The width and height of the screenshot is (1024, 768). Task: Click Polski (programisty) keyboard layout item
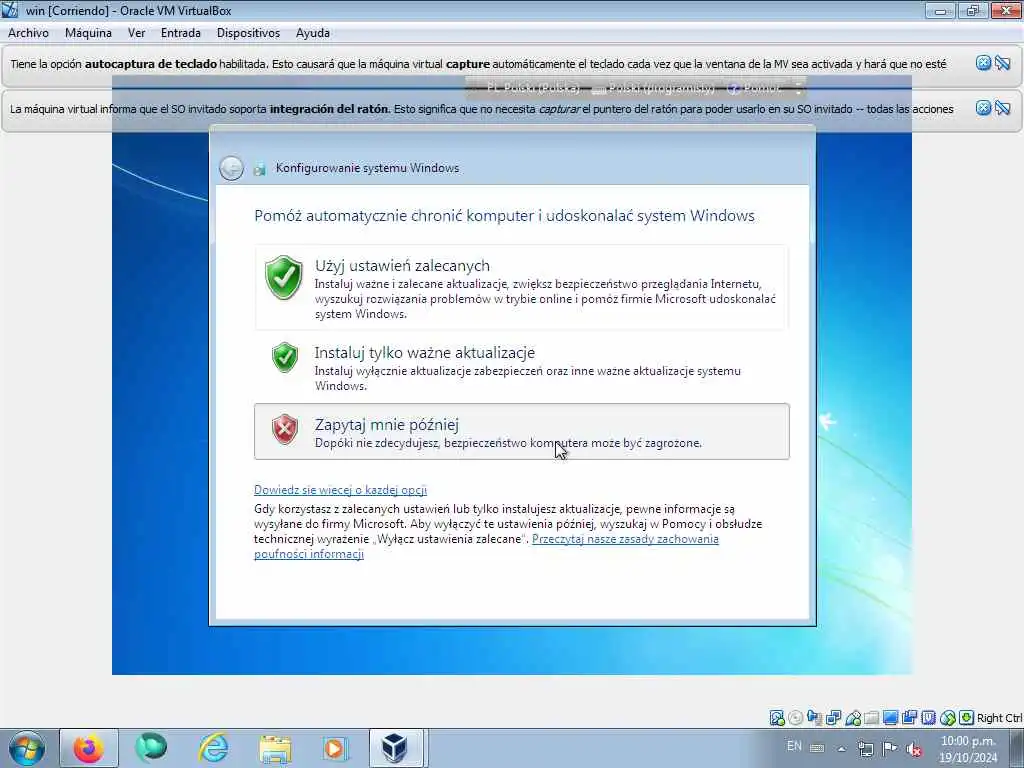[x=655, y=88]
